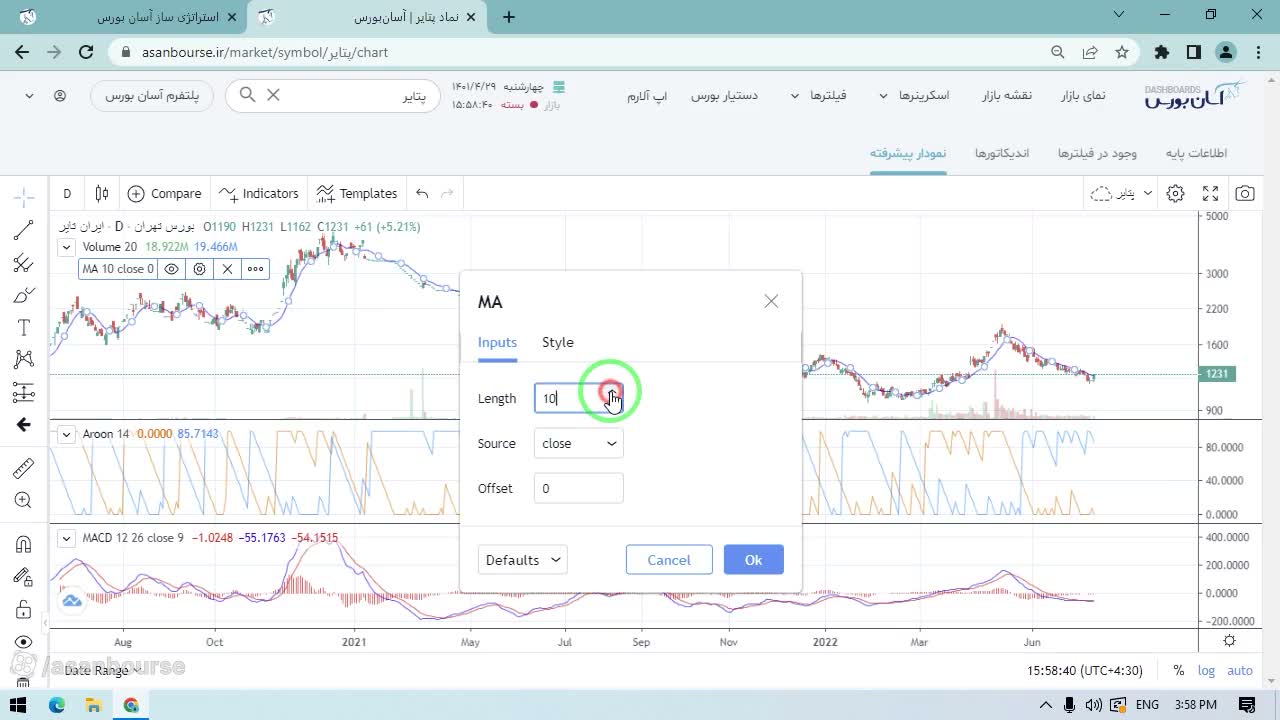Open the candlestick chart style selector
The image size is (1280, 720).
pyautogui.click(x=102, y=193)
